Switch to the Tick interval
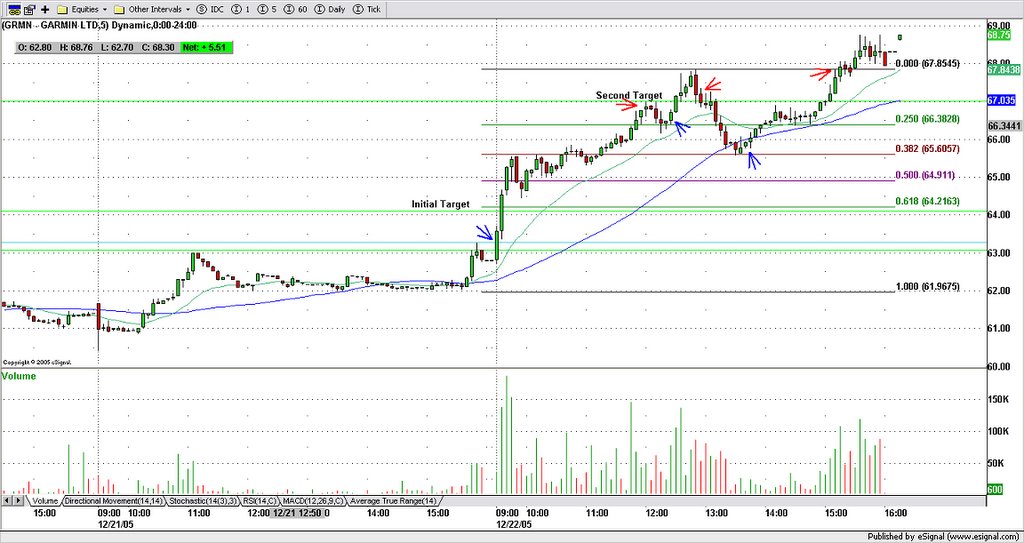 pos(368,10)
